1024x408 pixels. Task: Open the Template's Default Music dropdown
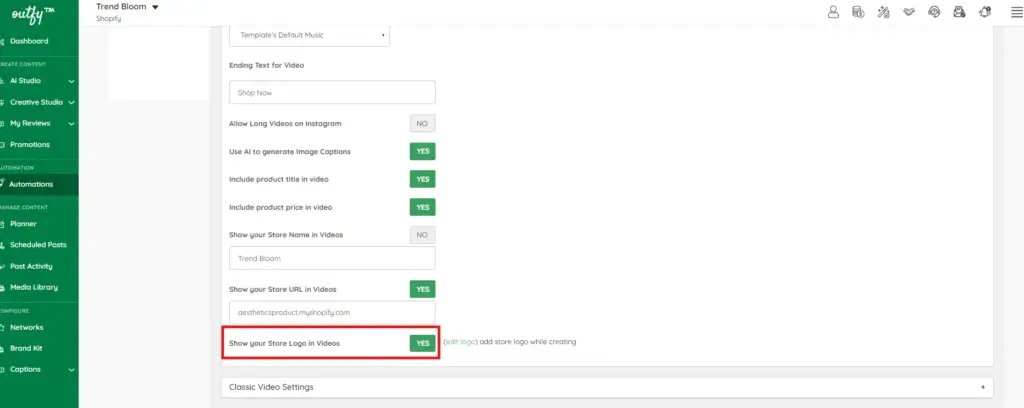tap(310, 35)
